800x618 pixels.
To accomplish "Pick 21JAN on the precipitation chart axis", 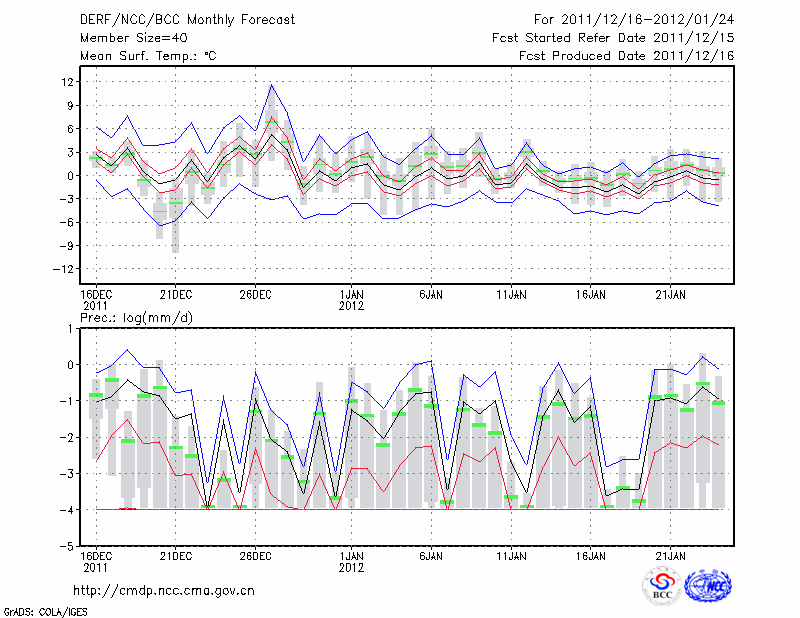I will tap(671, 555).
